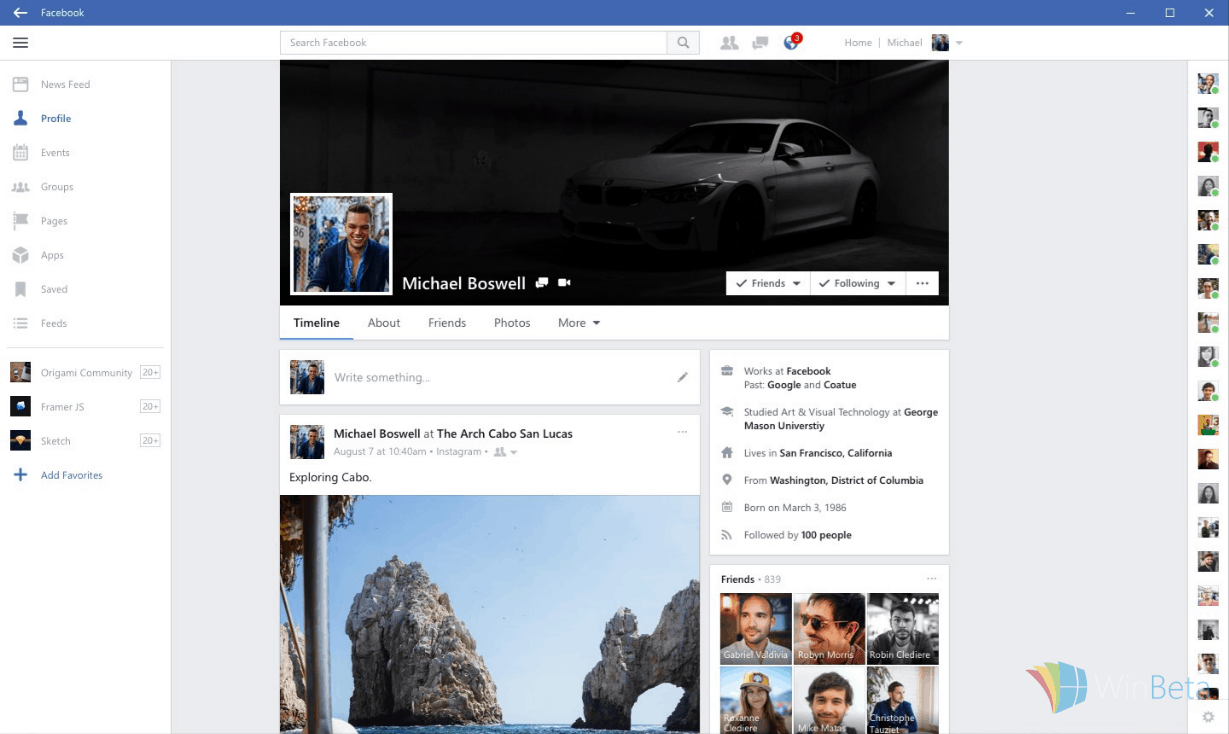Click the Feeds list icon
Viewport: 1229px width, 734px height.
point(20,323)
